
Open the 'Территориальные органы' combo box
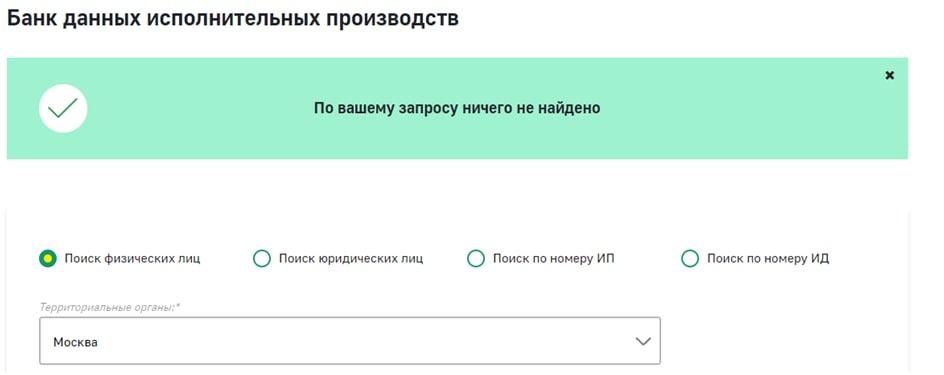coord(350,341)
